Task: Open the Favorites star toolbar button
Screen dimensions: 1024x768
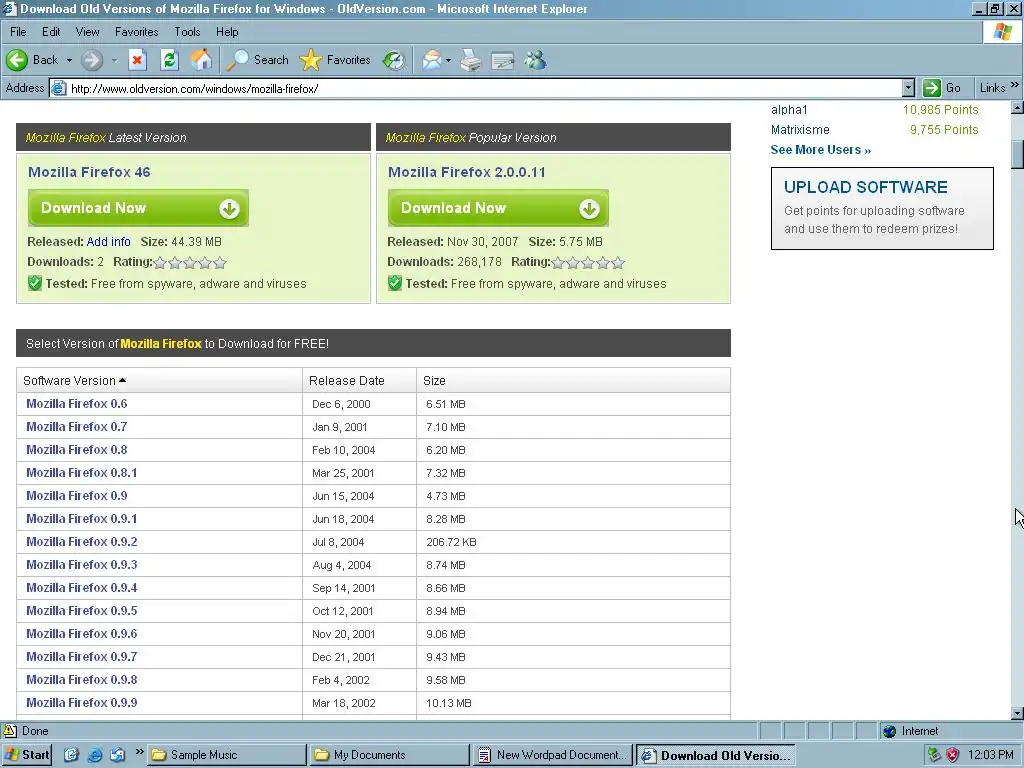Action: (335, 60)
